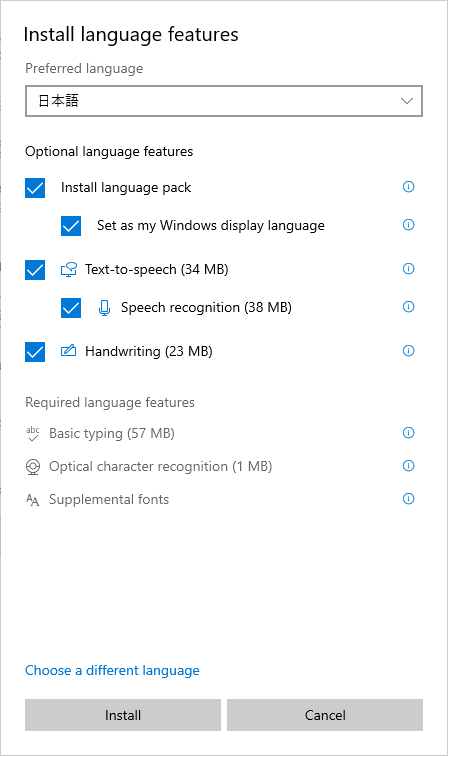
Task: Untick the Speech recognition checkbox
Action: (71, 308)
